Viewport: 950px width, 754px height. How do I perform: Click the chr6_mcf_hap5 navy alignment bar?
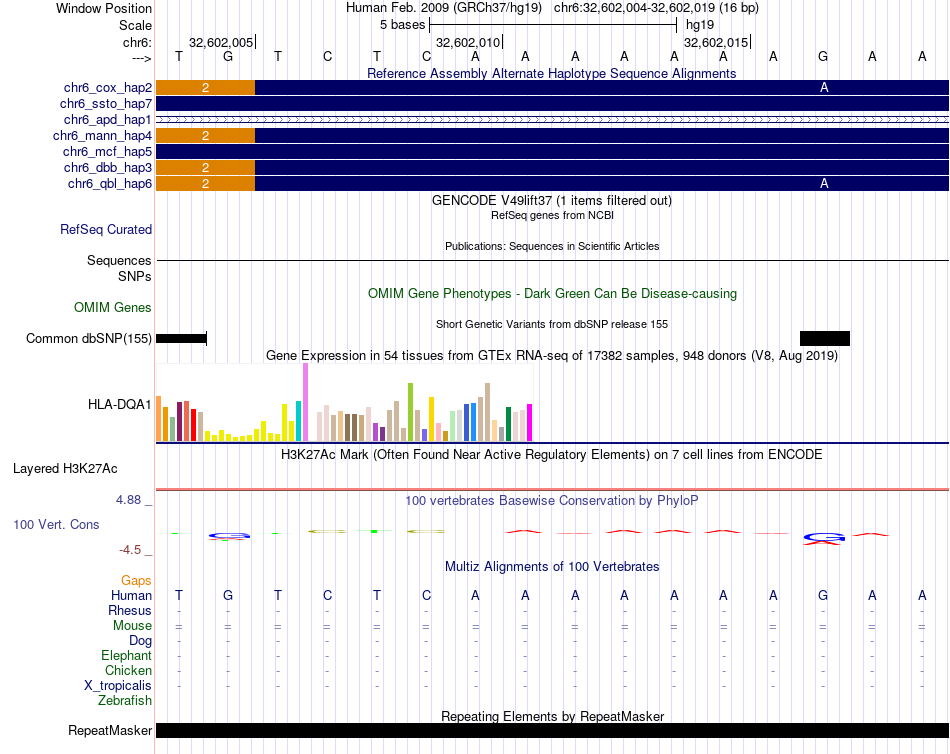(x=553, y=152)
